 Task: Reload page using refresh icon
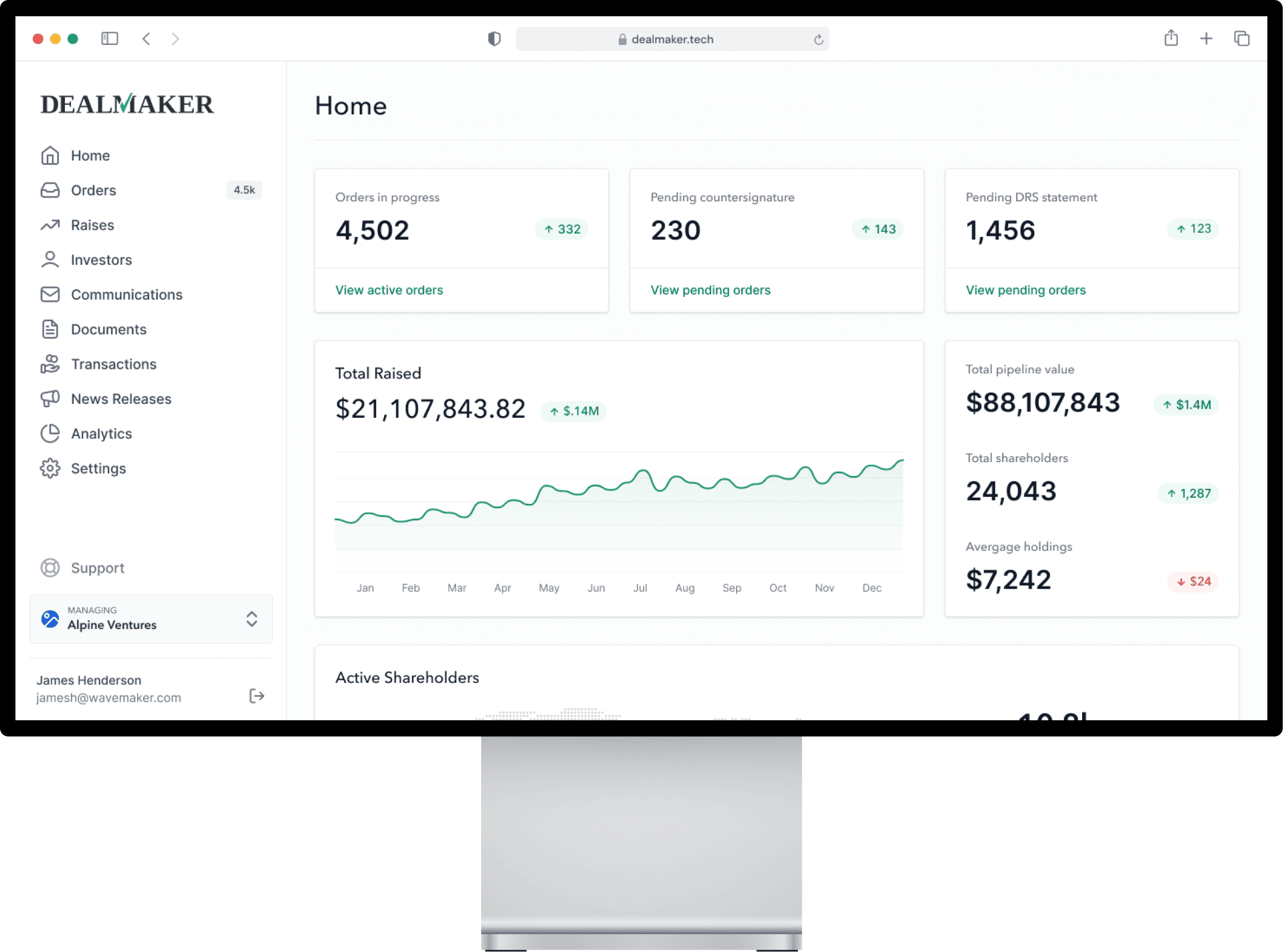click(x=819, y=39)
